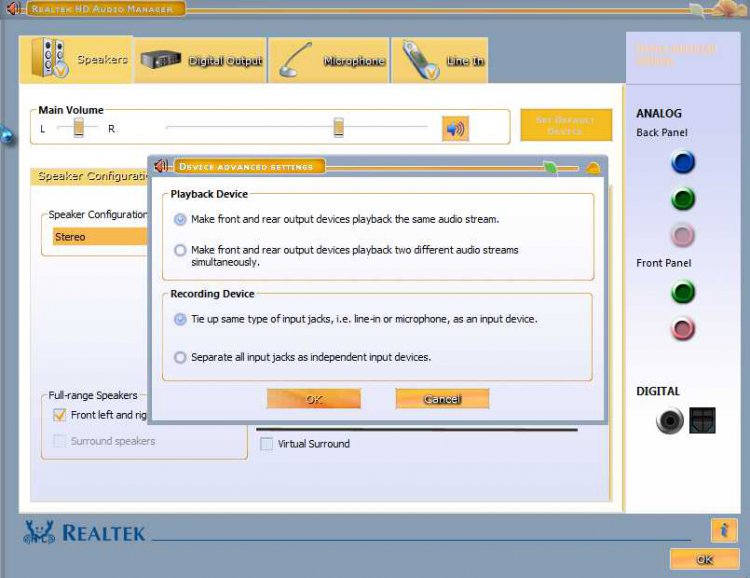Click the blue back panel jack

coord(683,162)
